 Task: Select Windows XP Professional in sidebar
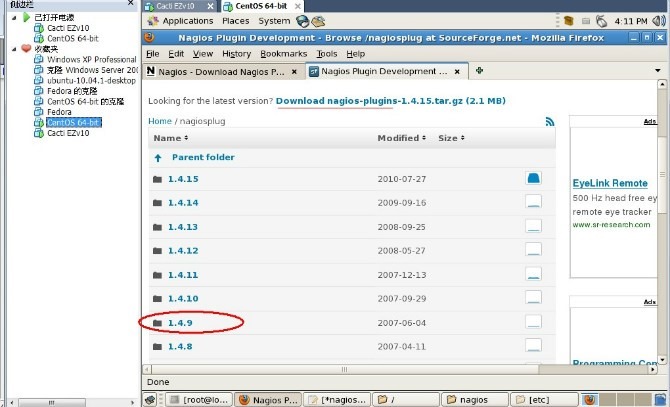point(91,59)
